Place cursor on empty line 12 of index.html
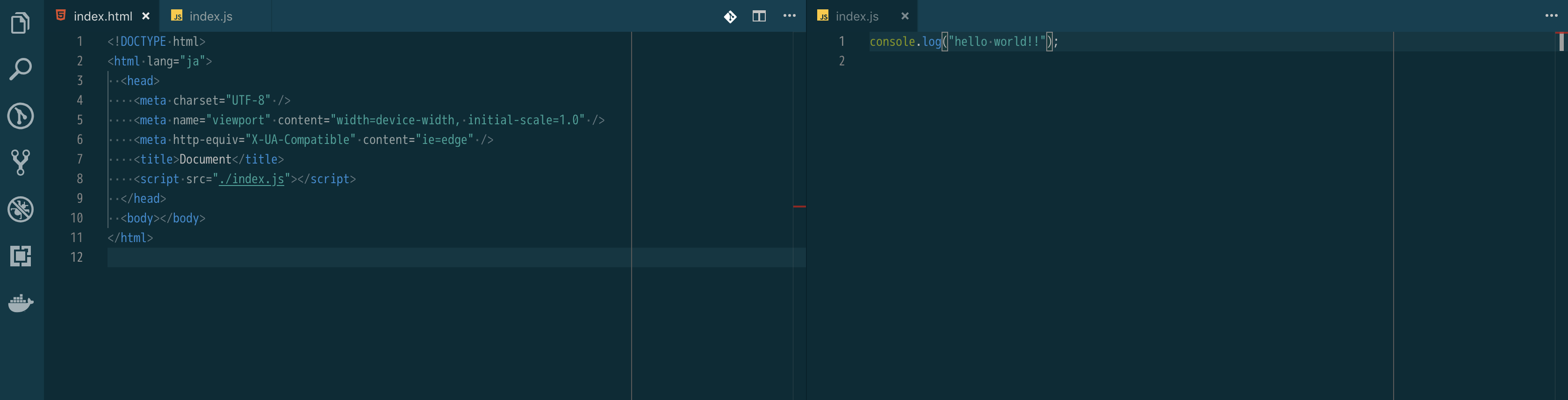The width and height of the screenshot is (1568, 400). [x=365, y=257]
